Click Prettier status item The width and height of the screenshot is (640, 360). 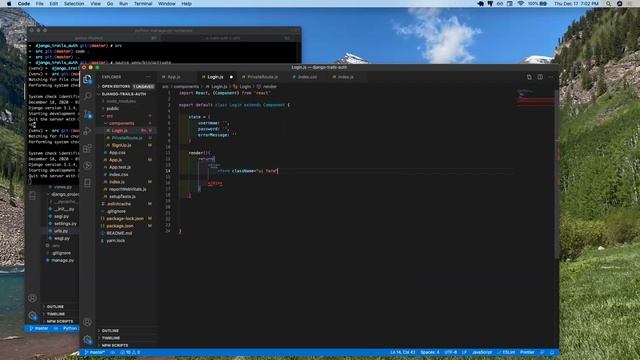coord(527,352)
